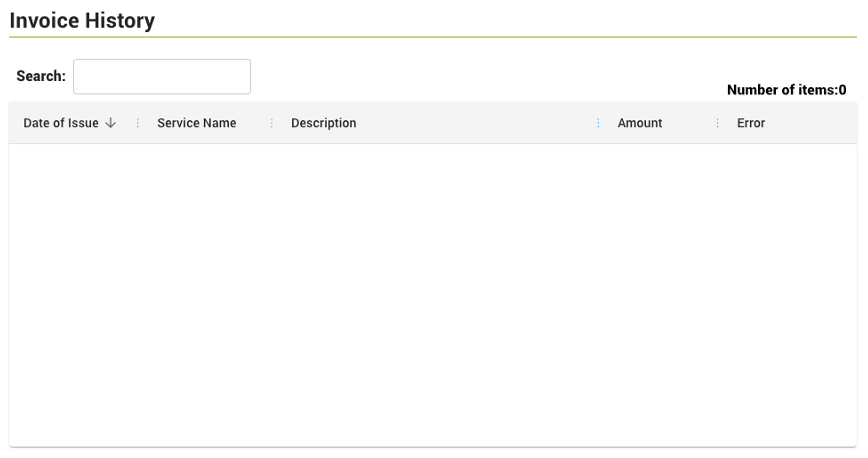Click the Number of items label
The width and height of the screenshot is (868, 458).
pyautogui.click(x=780, y=90)
